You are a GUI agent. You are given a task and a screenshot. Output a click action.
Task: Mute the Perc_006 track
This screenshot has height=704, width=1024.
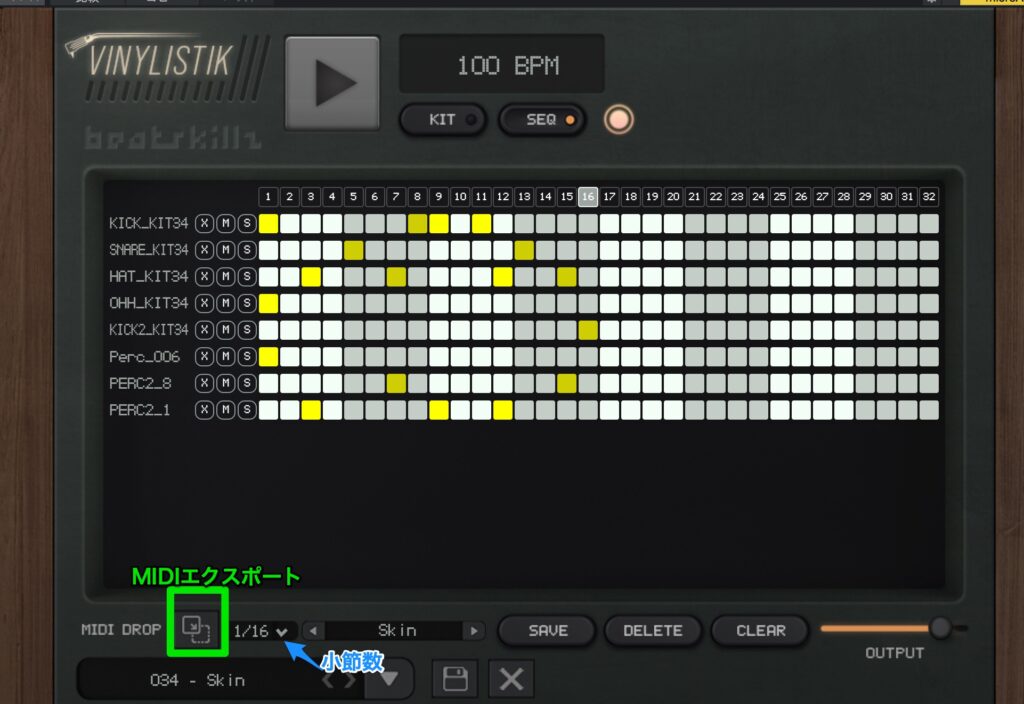pos(225,357)
